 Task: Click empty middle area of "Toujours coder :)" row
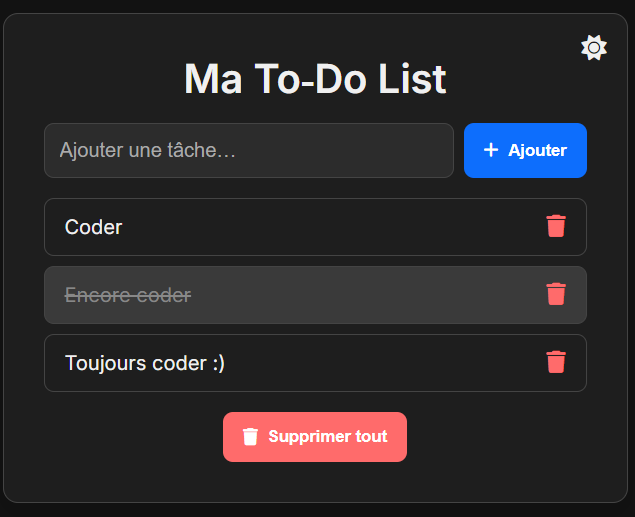(x=380, y=363)
